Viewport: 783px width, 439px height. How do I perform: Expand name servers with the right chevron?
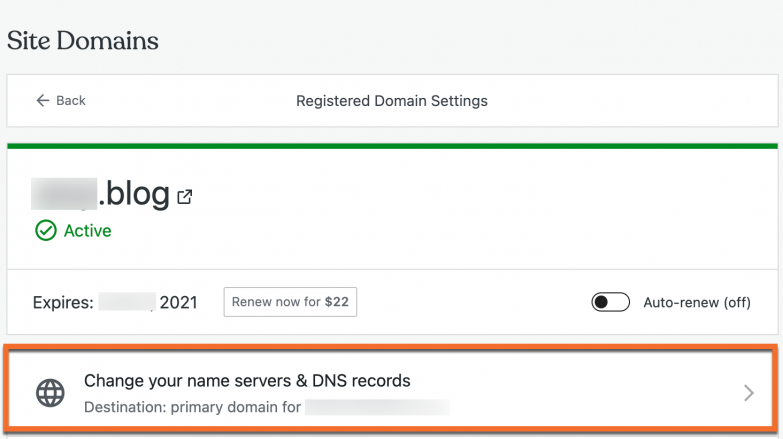pos(748,393)
